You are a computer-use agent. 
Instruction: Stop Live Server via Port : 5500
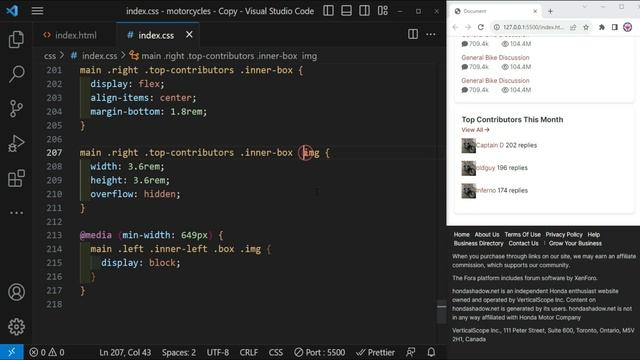pyautogui.click(x=320, y=352)
